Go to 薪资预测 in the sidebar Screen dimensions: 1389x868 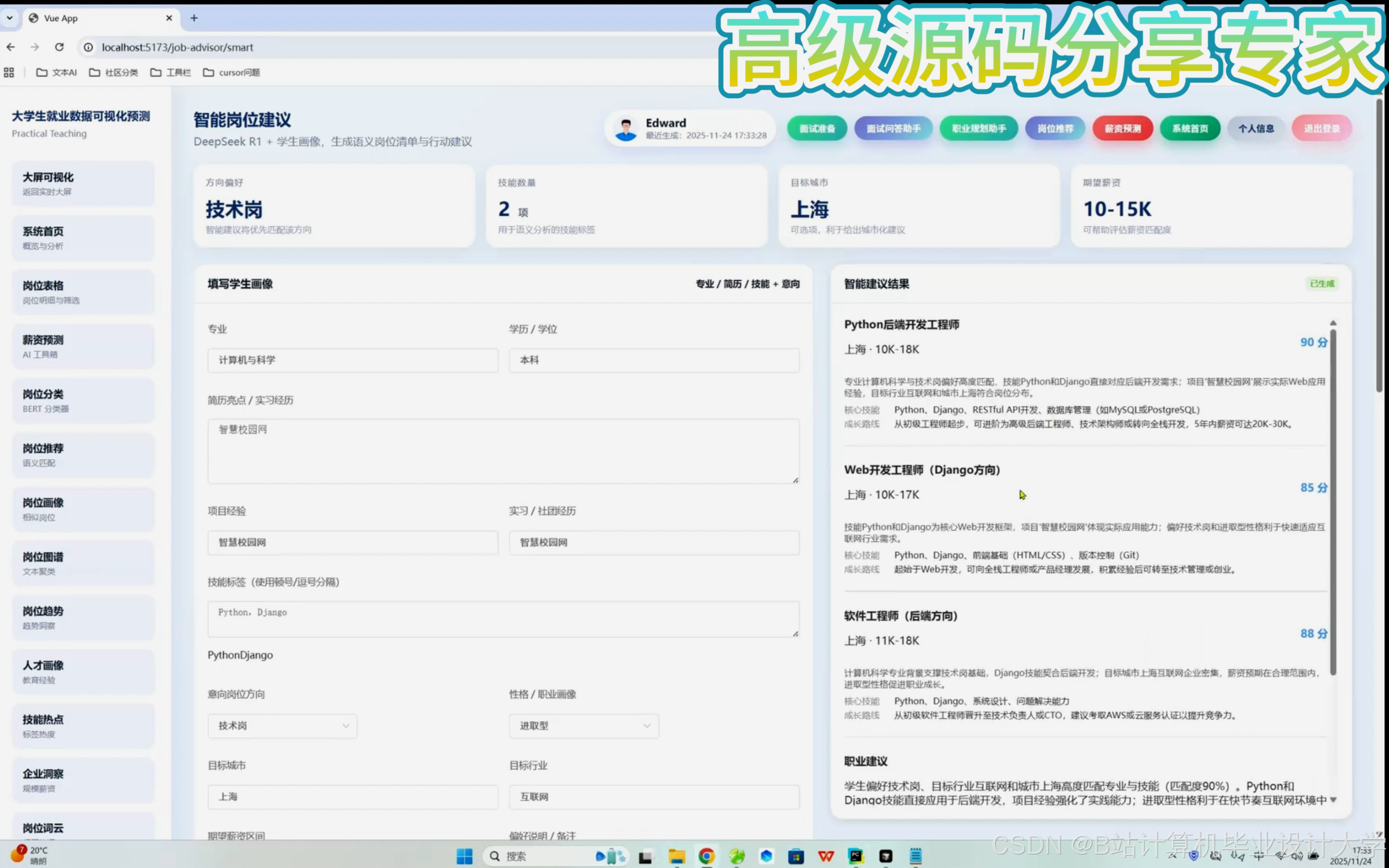point(83,346)
